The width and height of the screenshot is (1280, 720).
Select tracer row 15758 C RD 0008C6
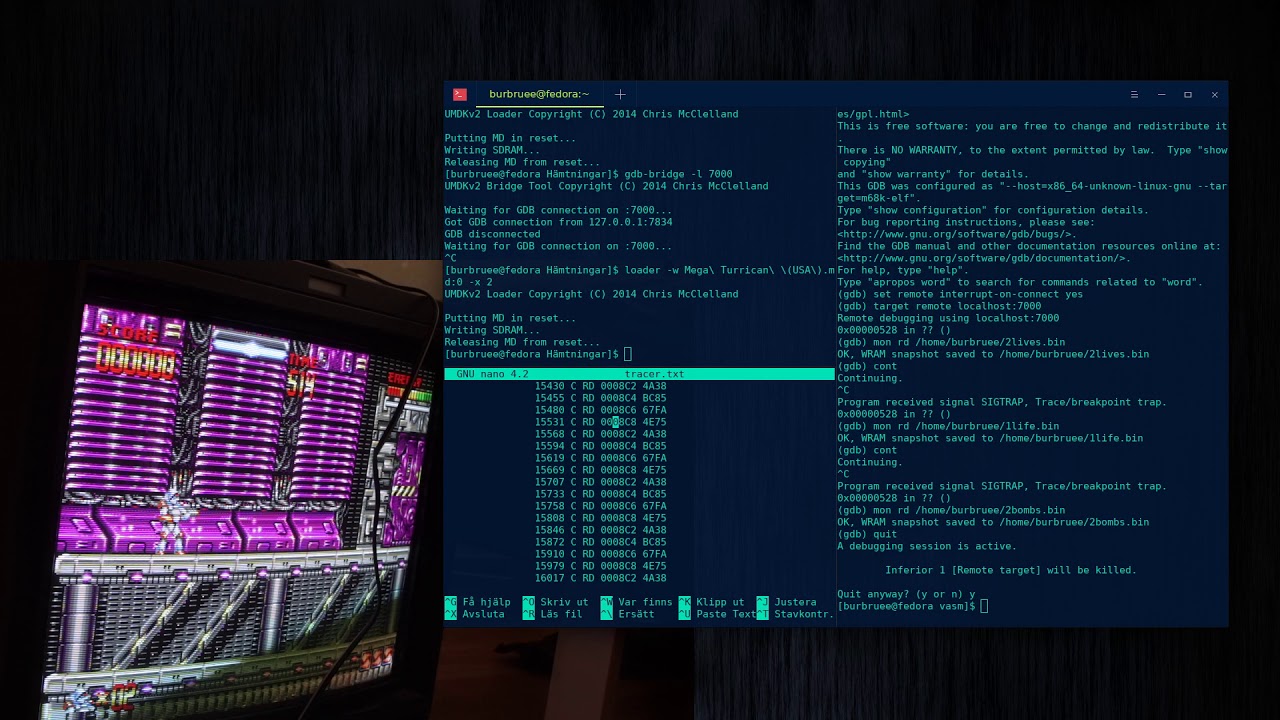pos(600,506)
